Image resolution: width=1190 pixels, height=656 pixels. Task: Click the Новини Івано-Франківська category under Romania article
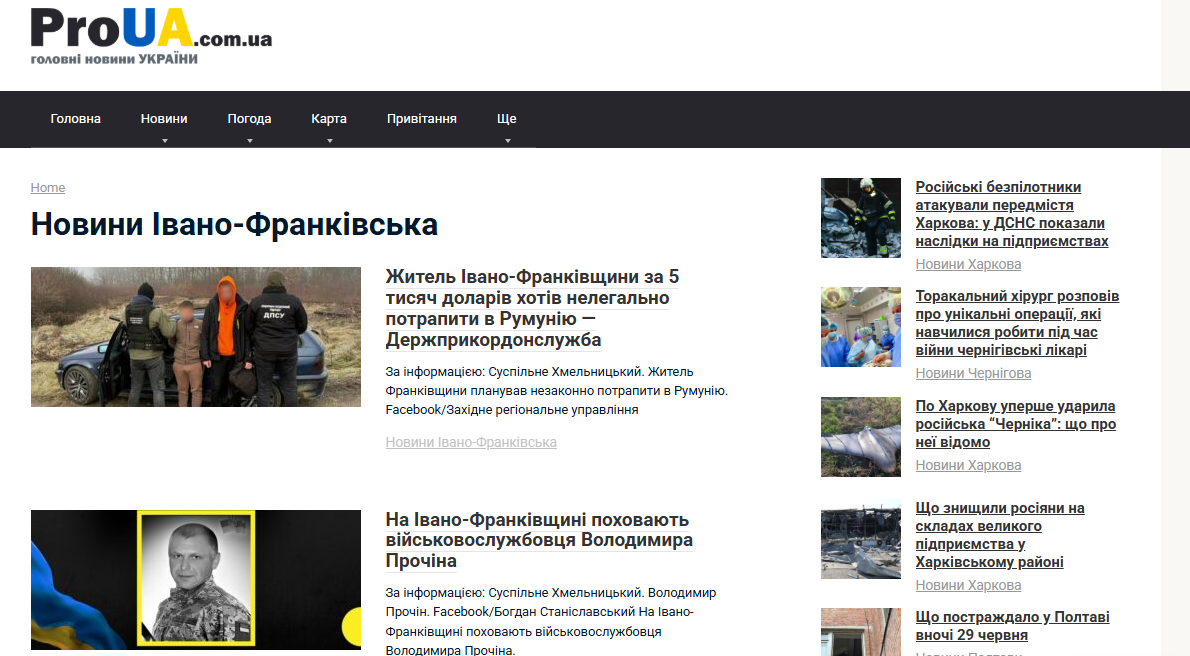click(x=471, y=442)
